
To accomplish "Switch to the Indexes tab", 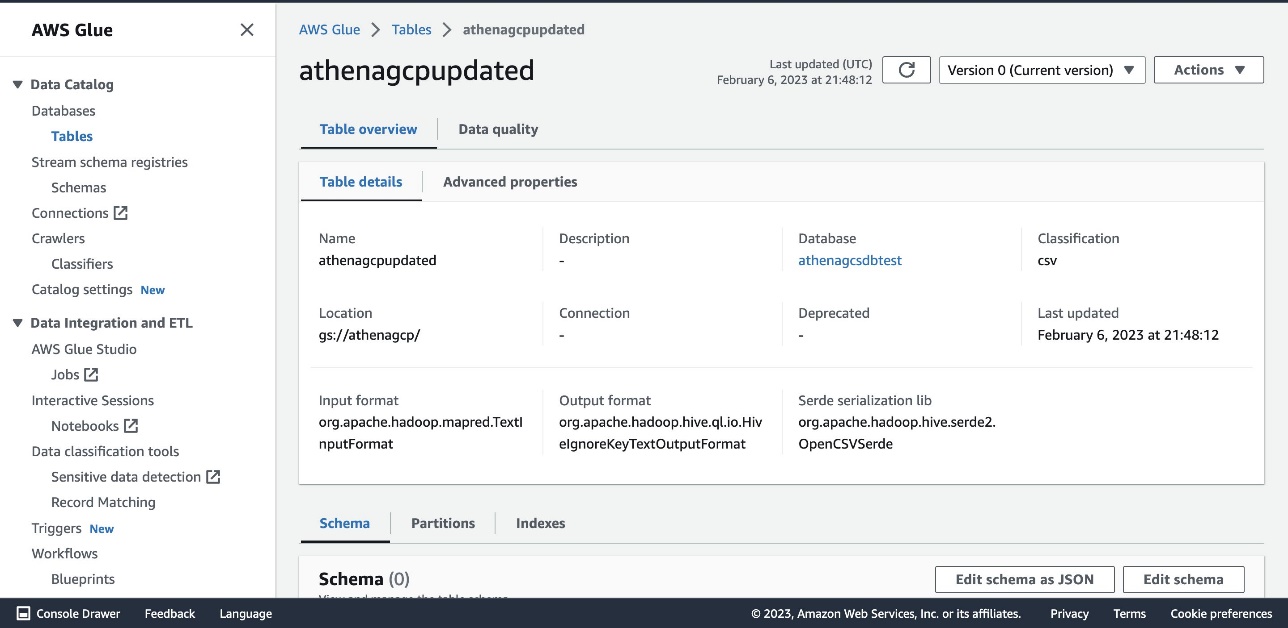I will tap(541, 523).
